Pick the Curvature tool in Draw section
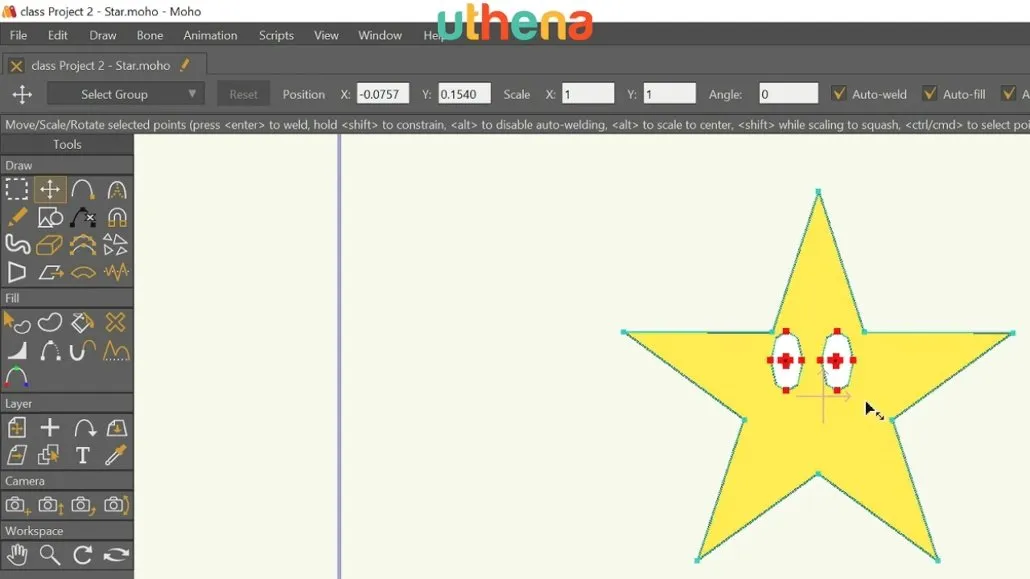 pos(116,189)
